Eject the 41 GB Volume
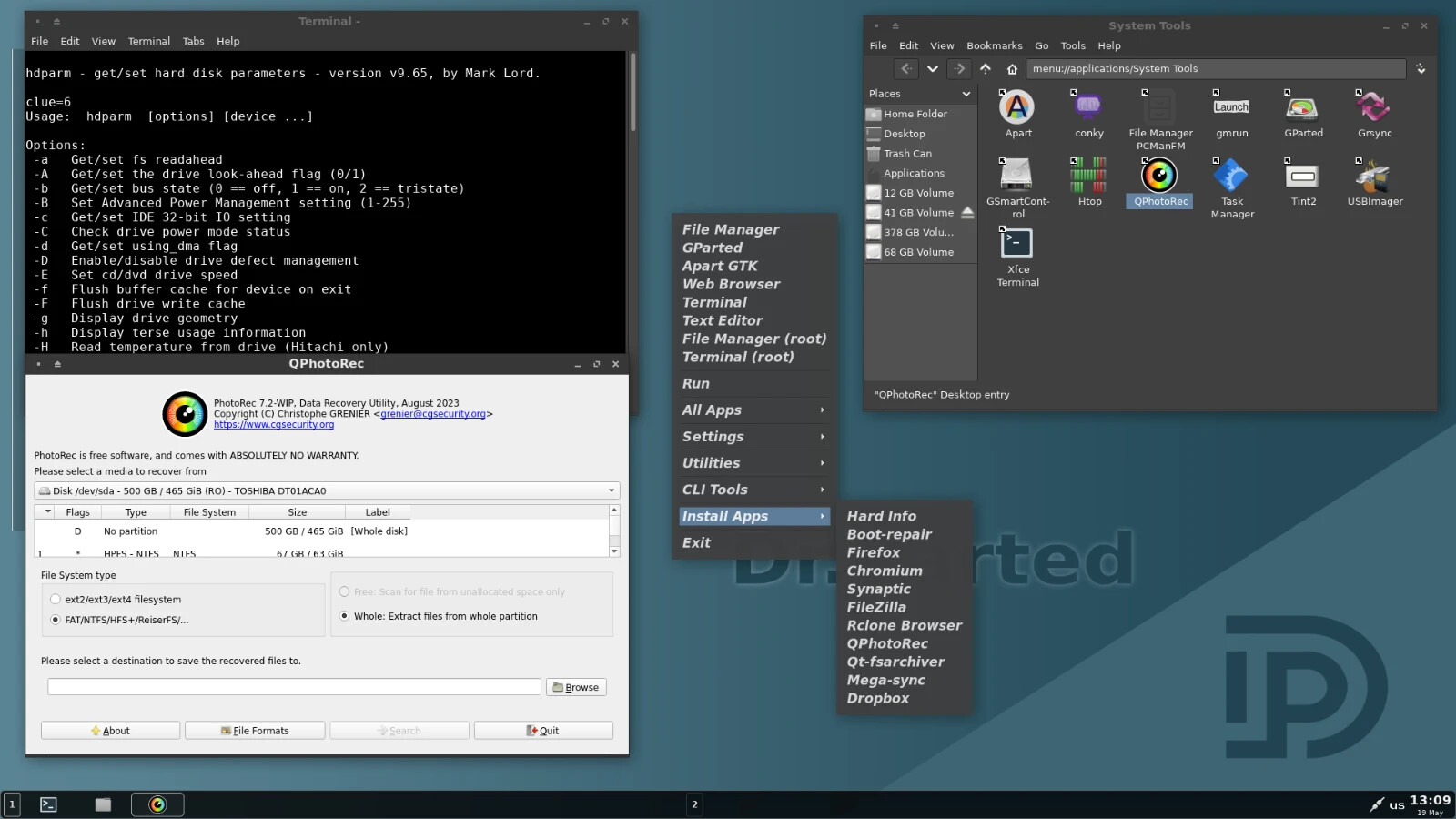This screenshot has width=1456, height=819. click(967, 212)
